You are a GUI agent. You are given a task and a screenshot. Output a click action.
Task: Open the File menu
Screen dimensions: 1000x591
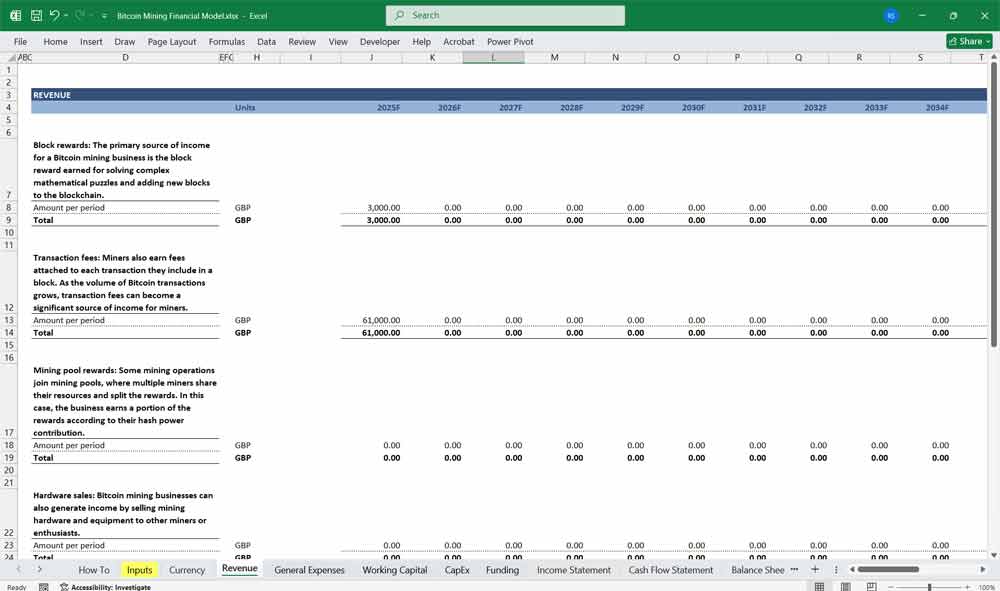tap(20, 41)
